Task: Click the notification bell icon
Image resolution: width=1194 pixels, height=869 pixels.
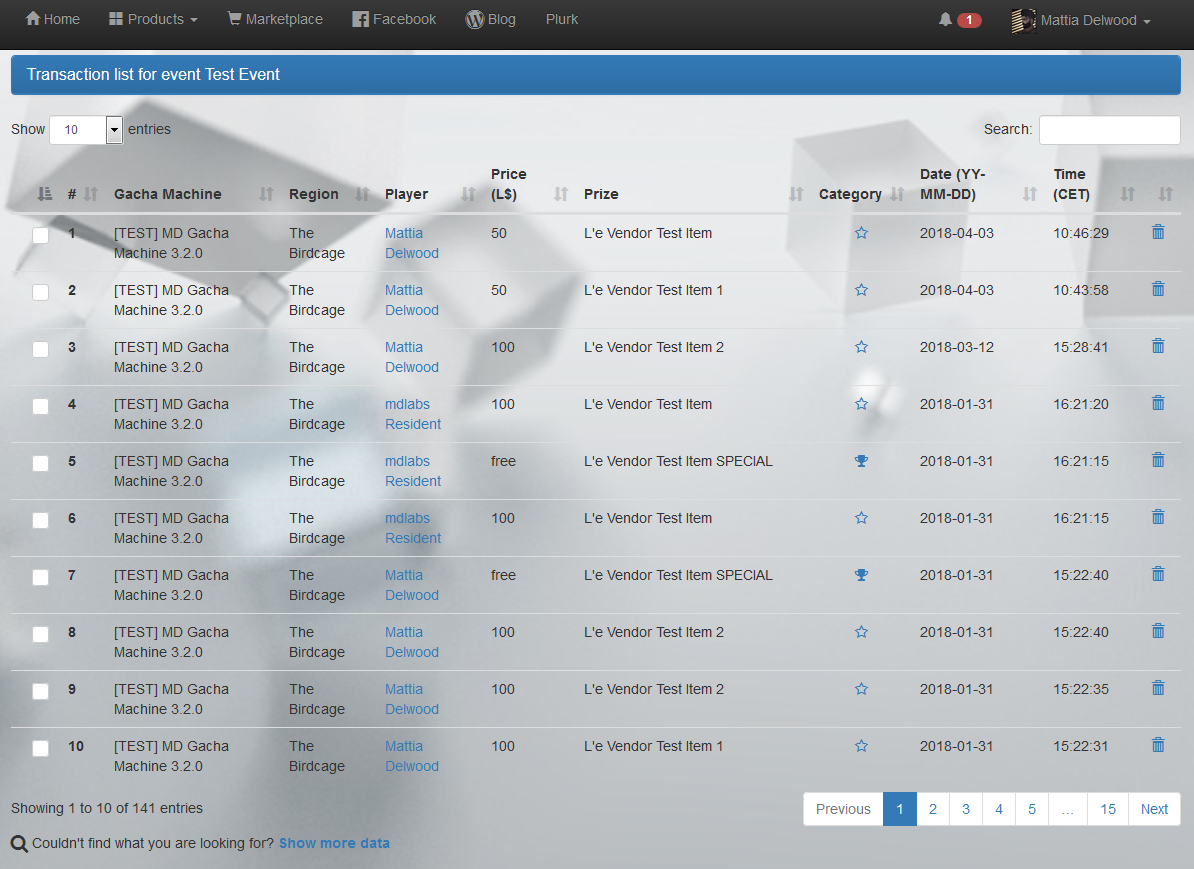Action: click(x=945, y=19)
